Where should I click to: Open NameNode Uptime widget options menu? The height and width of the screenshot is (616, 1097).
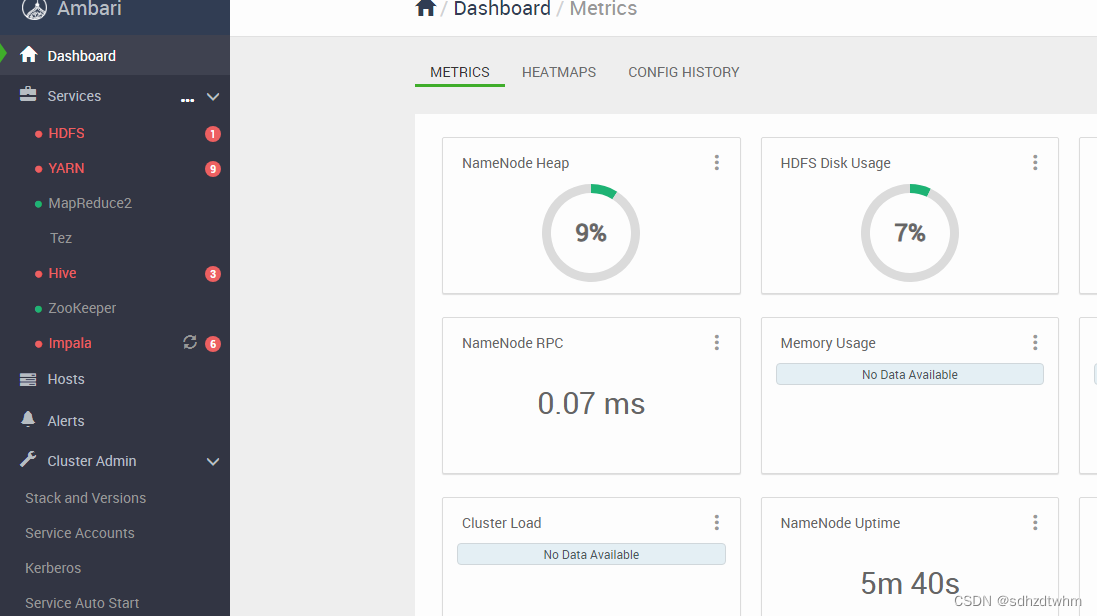(x=1035, y=522)
